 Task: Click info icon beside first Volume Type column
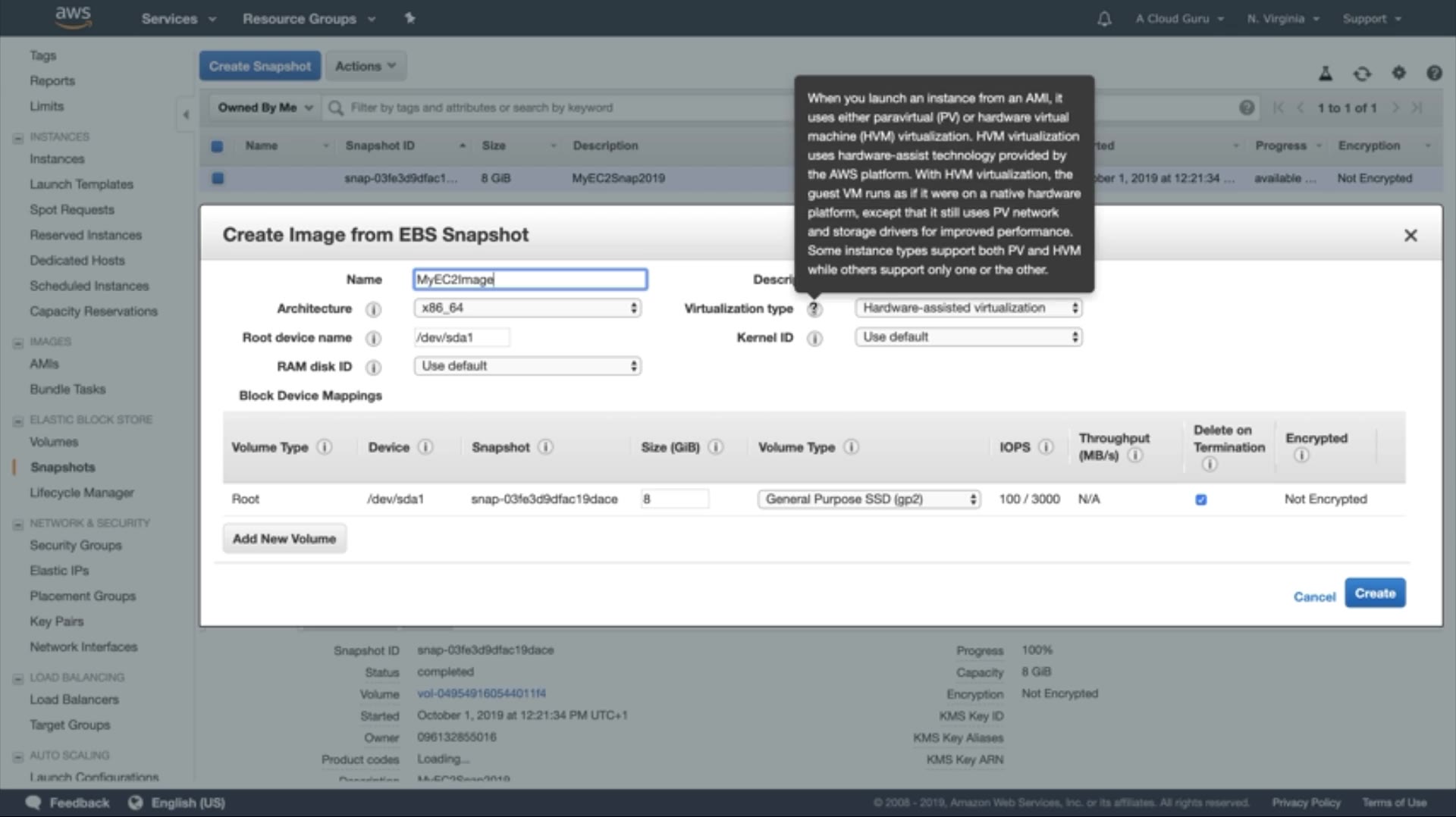point(324,447)
